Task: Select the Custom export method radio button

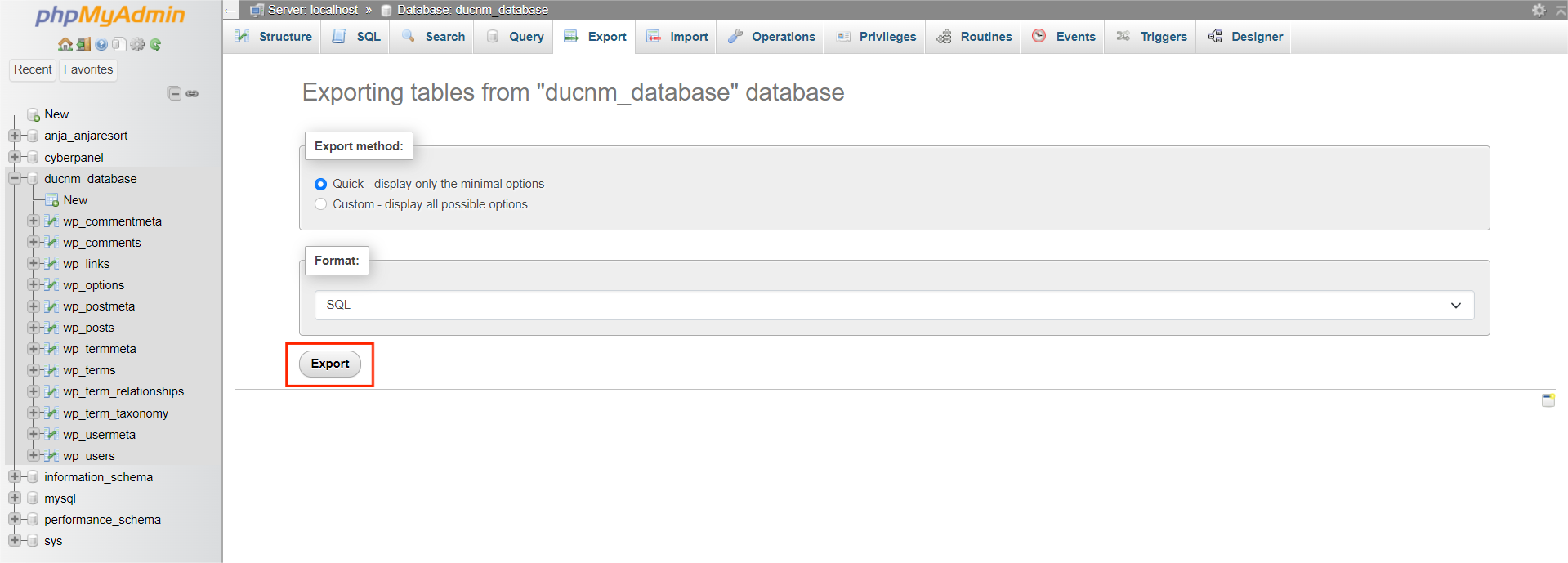Action: pyautogui.click(x=321, y=204)
